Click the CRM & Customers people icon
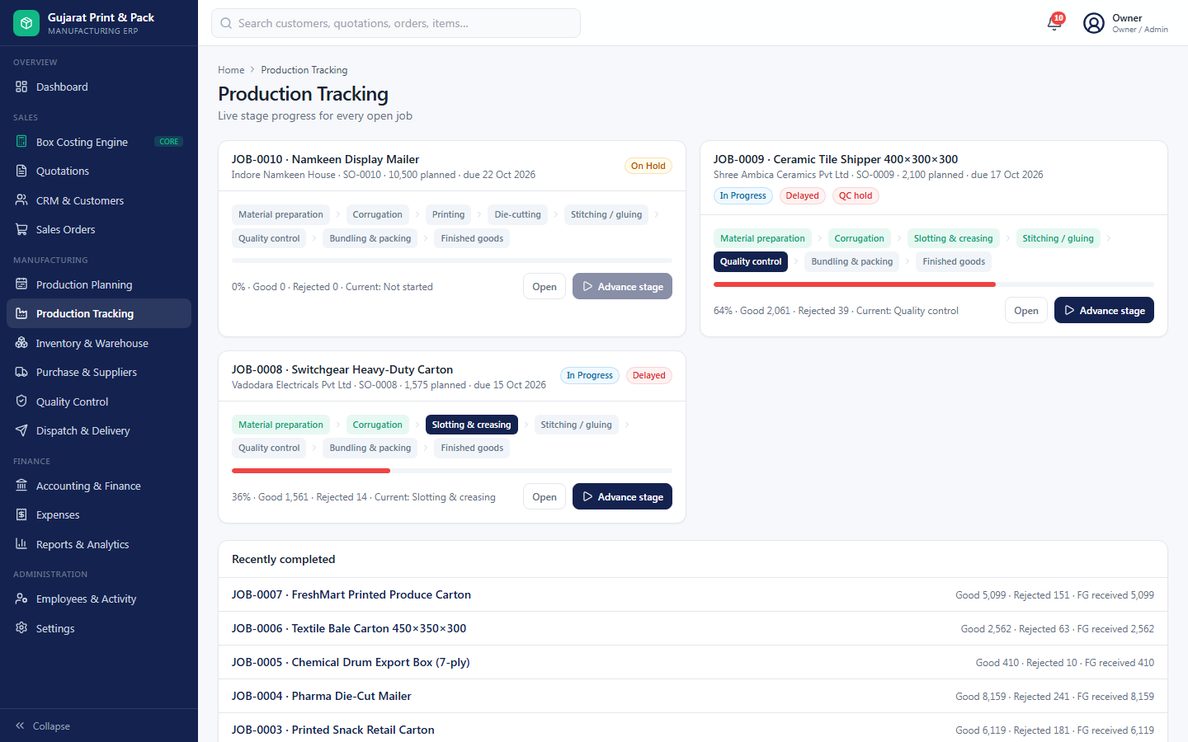 pyautogui.click(x=21, y=200)
